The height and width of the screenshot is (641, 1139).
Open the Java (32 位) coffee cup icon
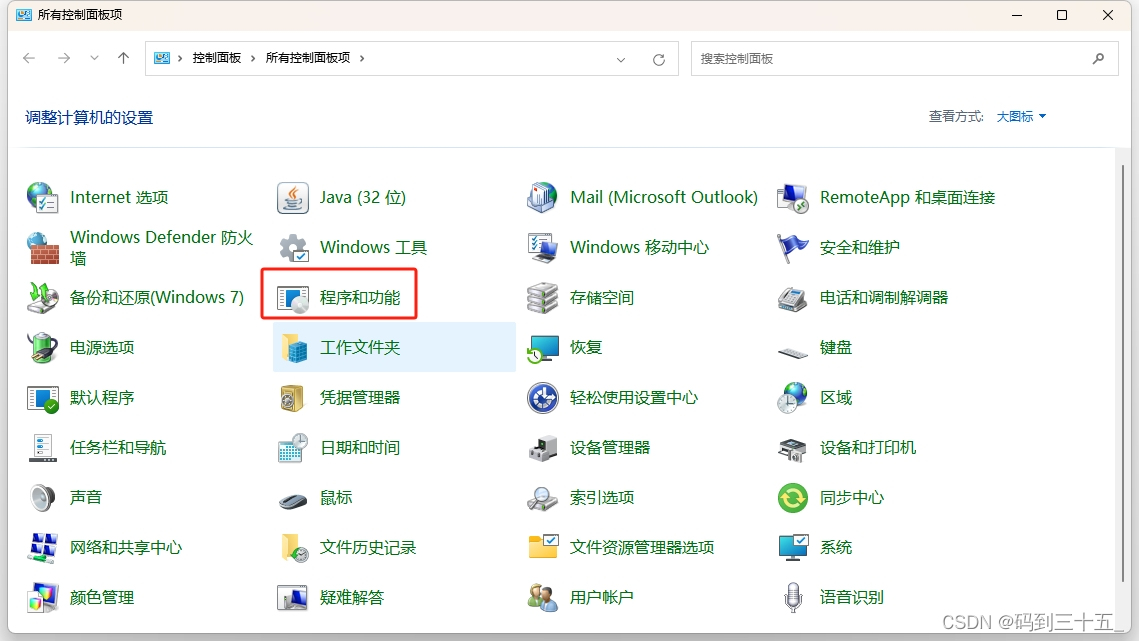tap(293, 198)
